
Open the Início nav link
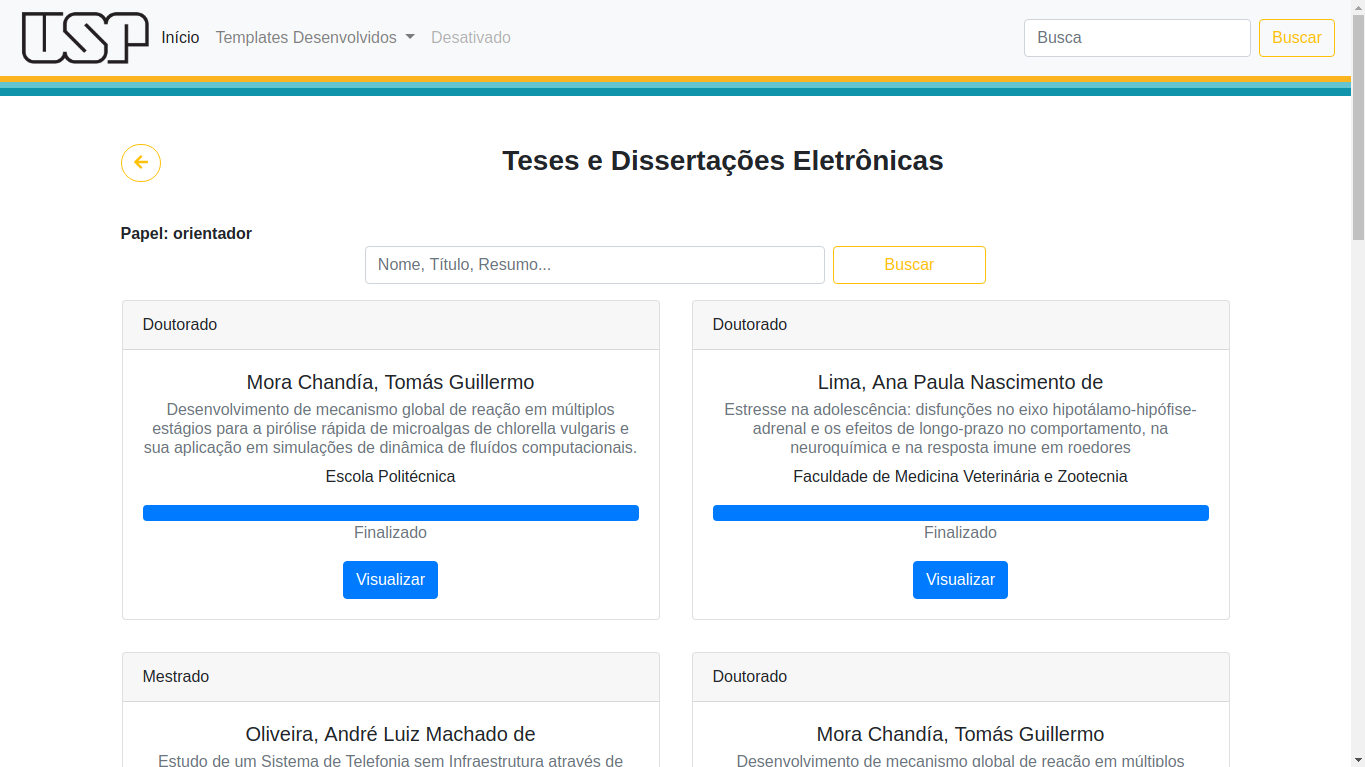coord(180,38)
